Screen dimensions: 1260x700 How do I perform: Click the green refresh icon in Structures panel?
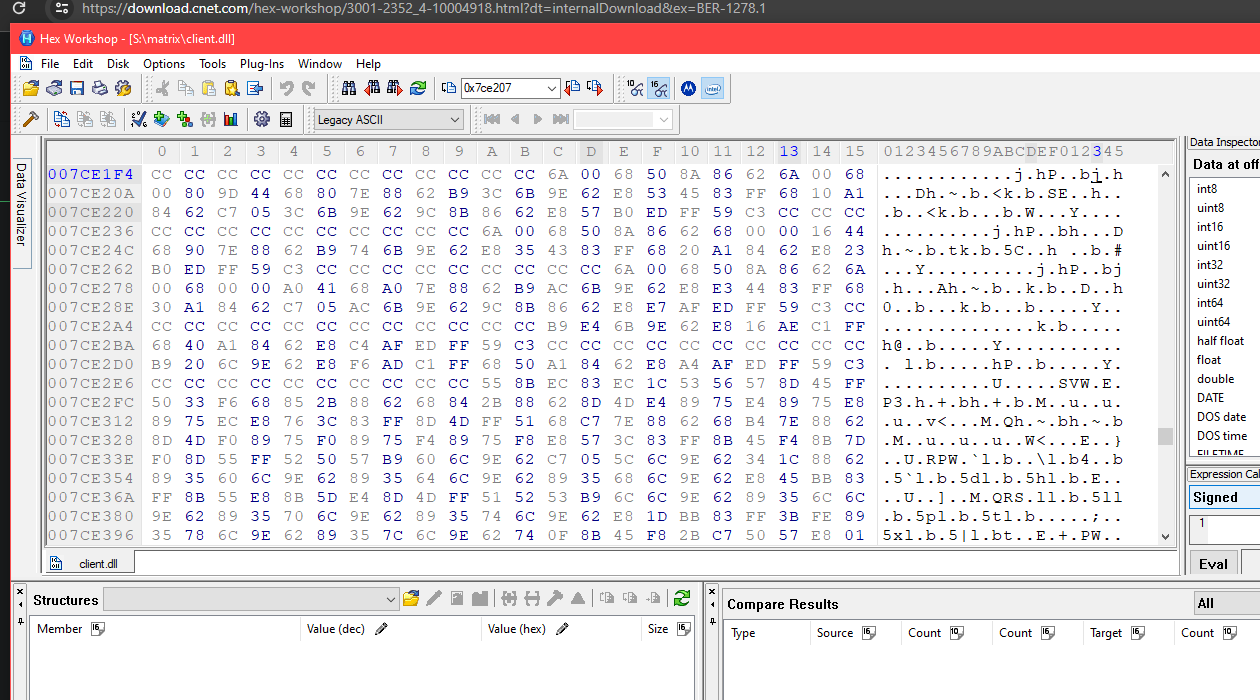682,599
